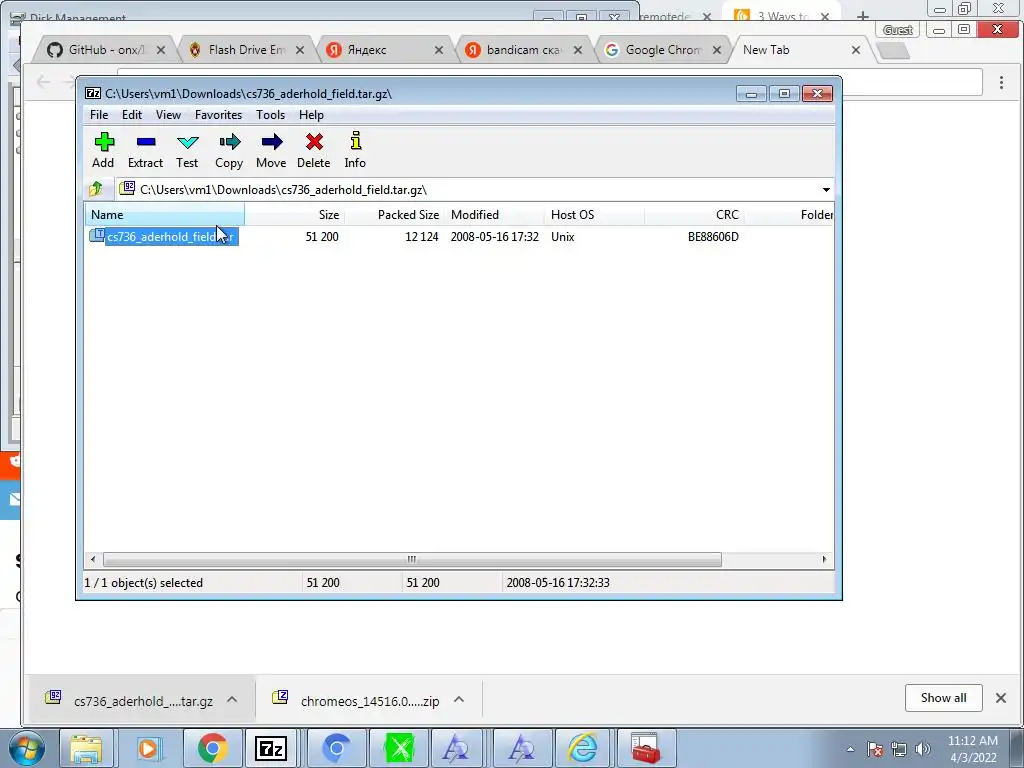Sort by the CRC column header
Image resolution: width=1024 pixels, height=768 pixels.
coord(694,215)
